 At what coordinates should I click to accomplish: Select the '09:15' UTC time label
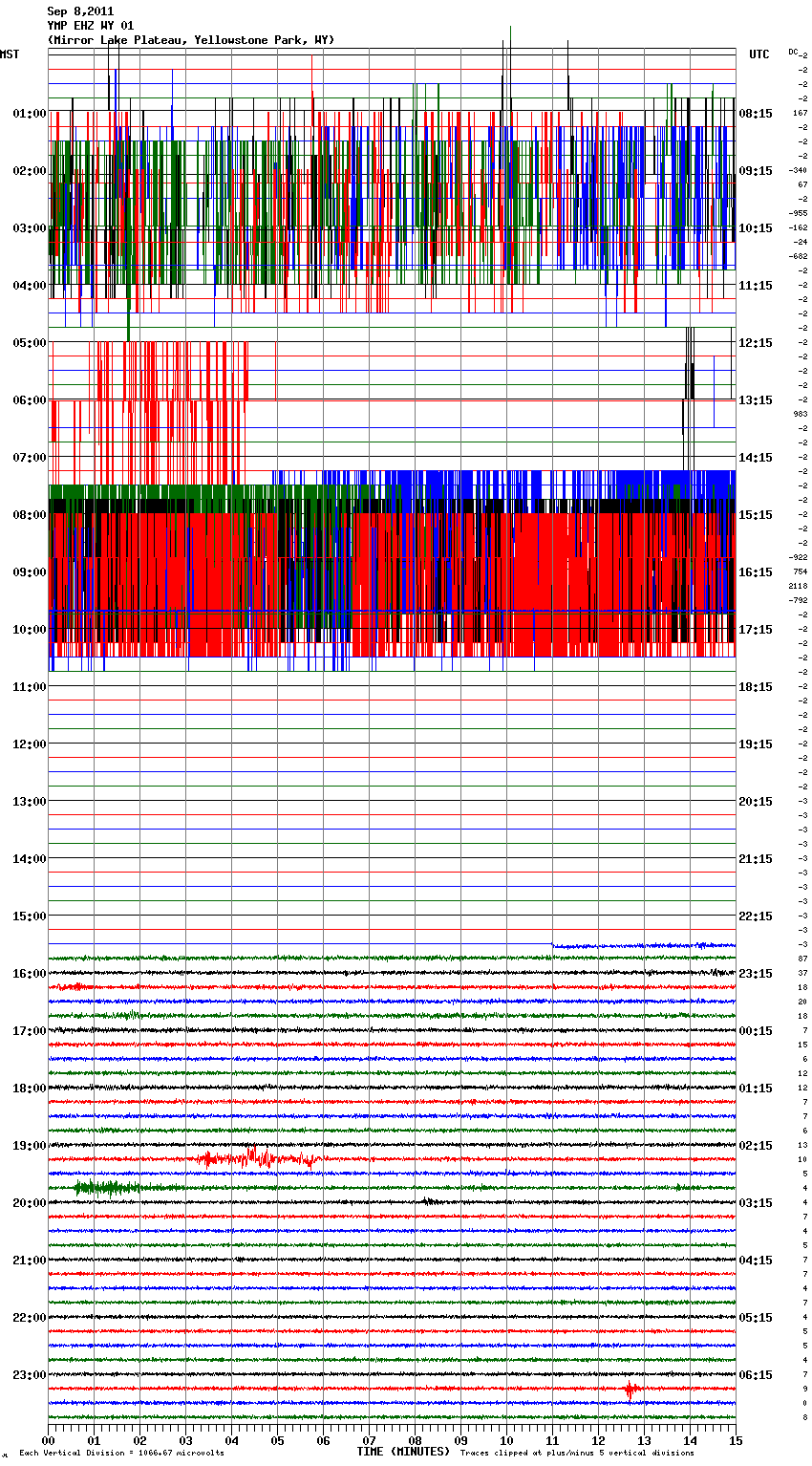point(756,170)
